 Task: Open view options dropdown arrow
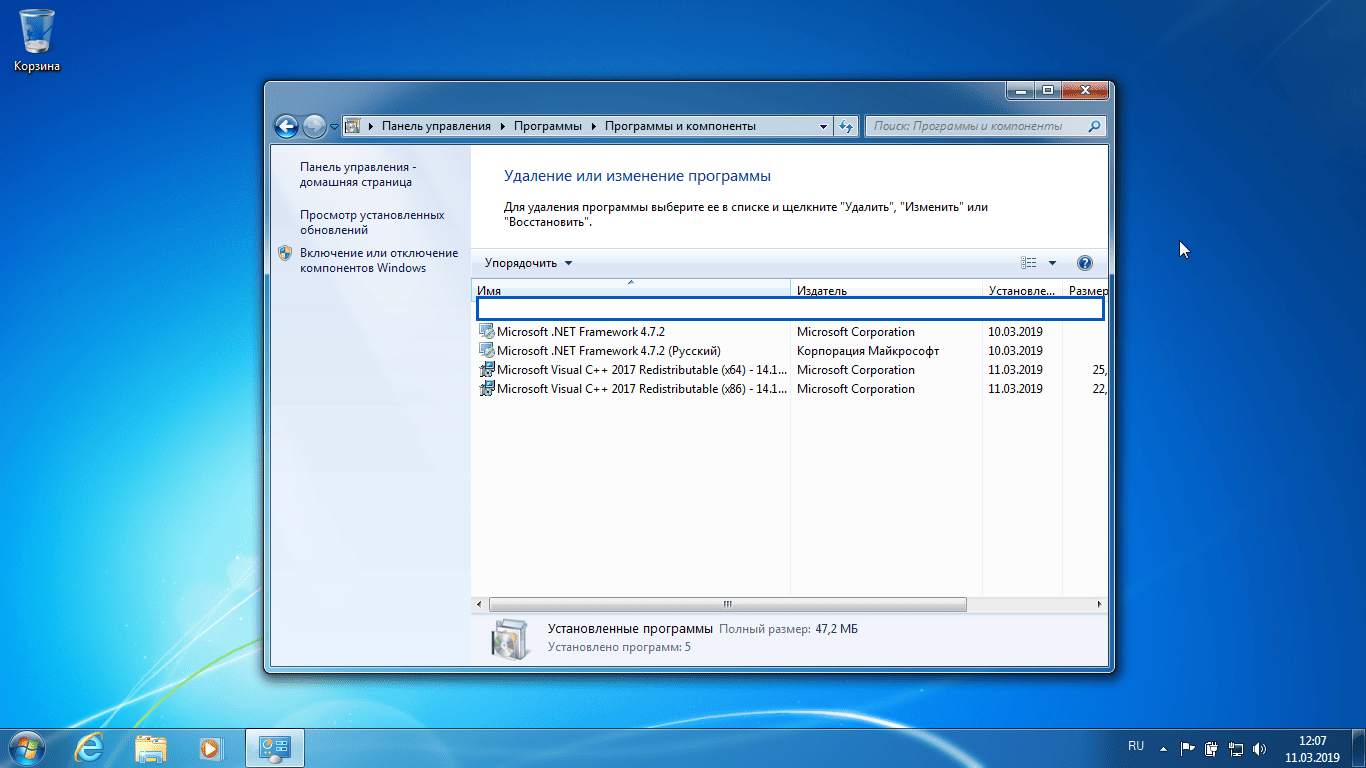pyautogui.click(x=1052, y=263)
